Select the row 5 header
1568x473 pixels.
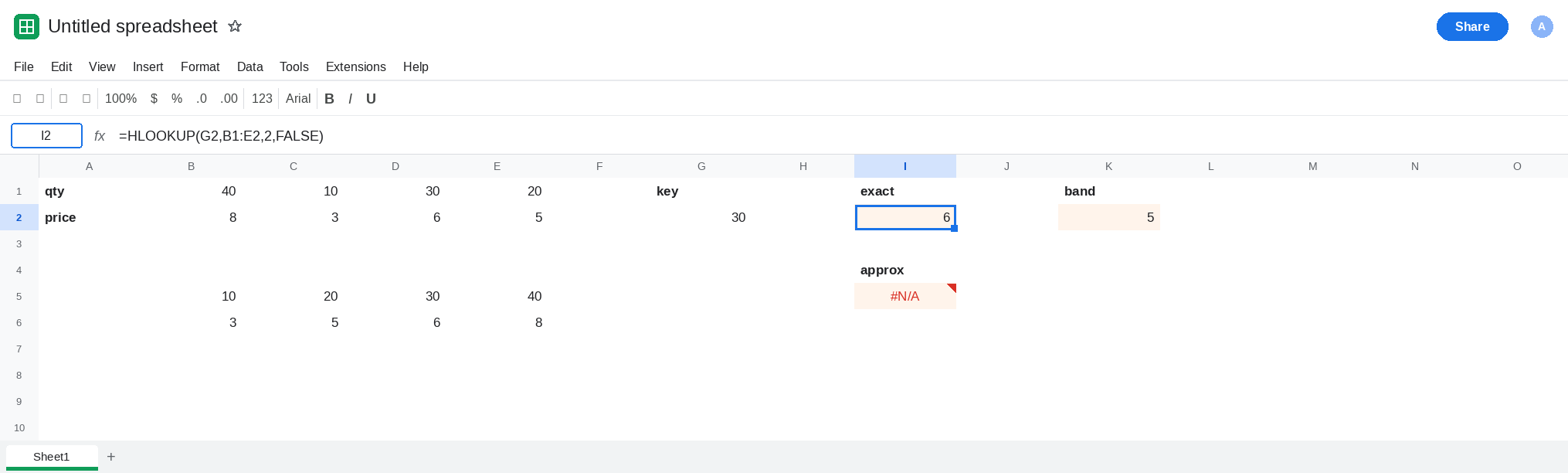click(19, 296)
